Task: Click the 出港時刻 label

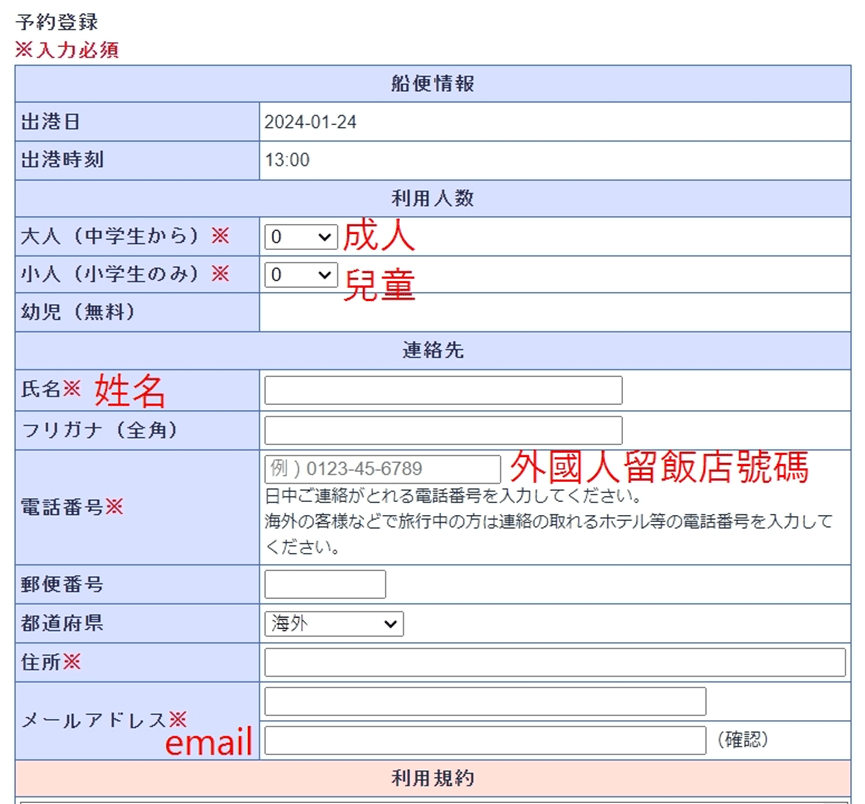Action: coord(62,160)
